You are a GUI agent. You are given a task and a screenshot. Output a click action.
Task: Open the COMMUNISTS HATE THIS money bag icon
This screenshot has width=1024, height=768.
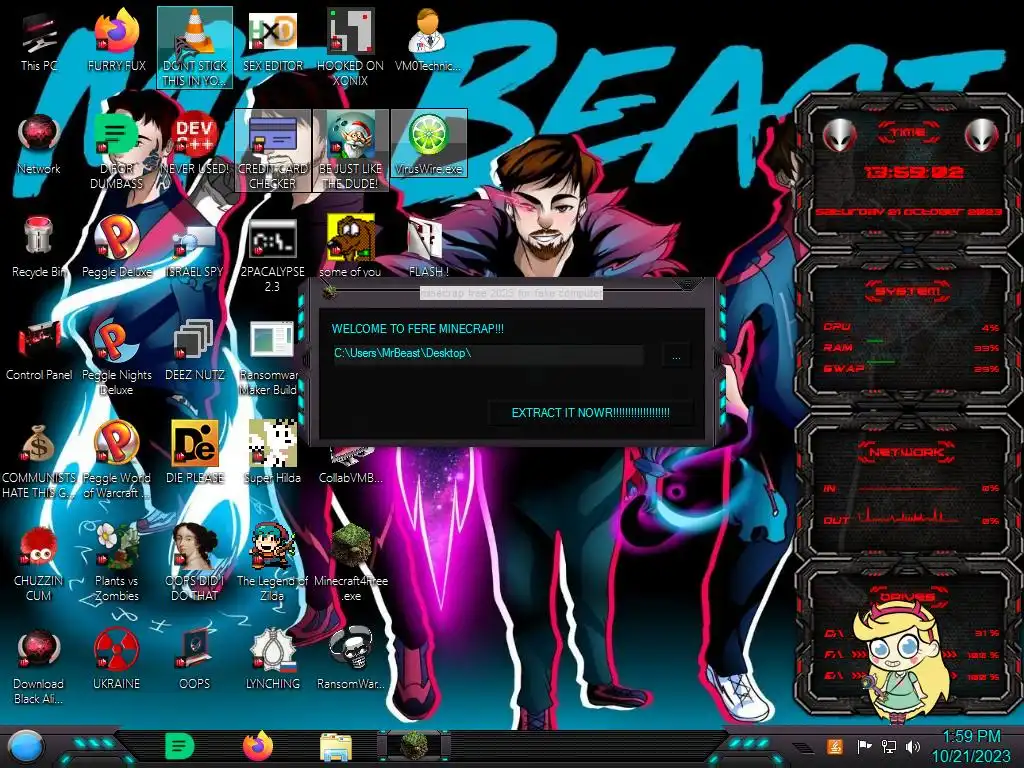point(39,460)
